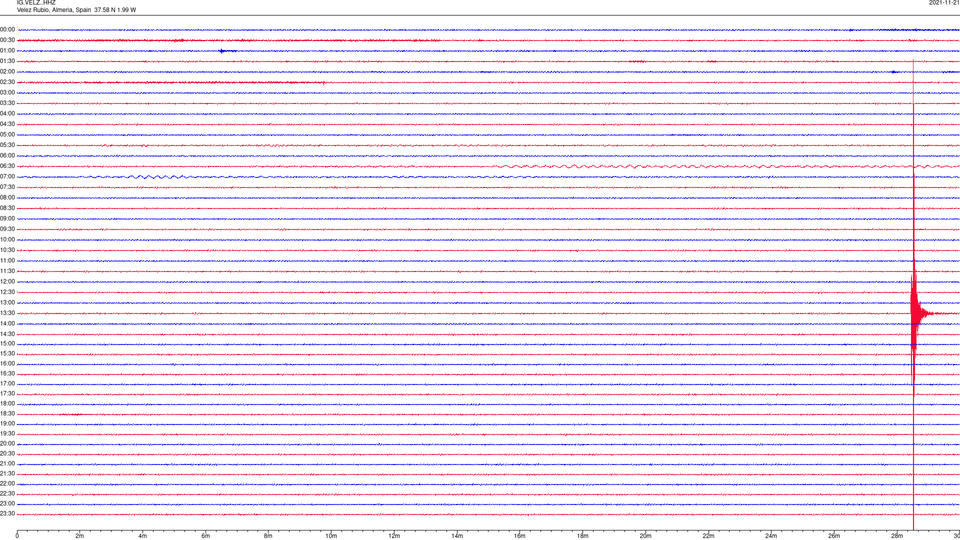Pick the 24m tick label
This screenshot has height=540, width=960.
pos(771,536)
